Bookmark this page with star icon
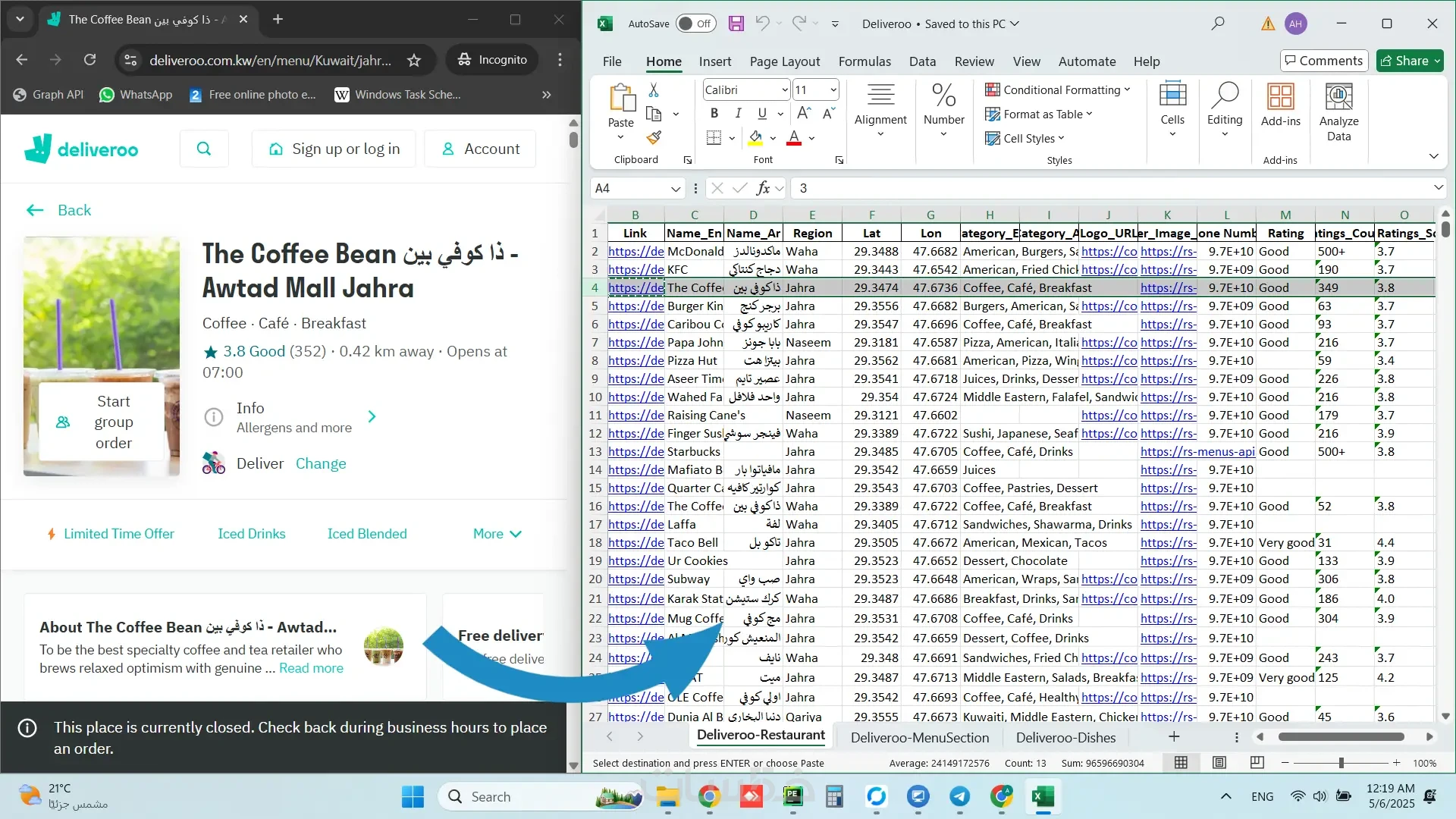The height and width of the screenshot is (819, 1456). (414, 60)
